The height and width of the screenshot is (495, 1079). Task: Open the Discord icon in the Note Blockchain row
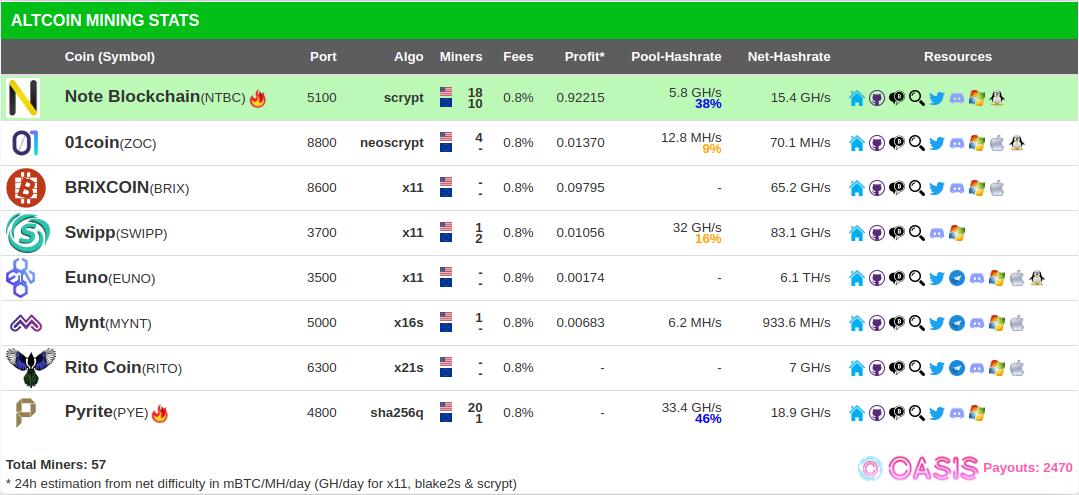[x=957, y=98]
